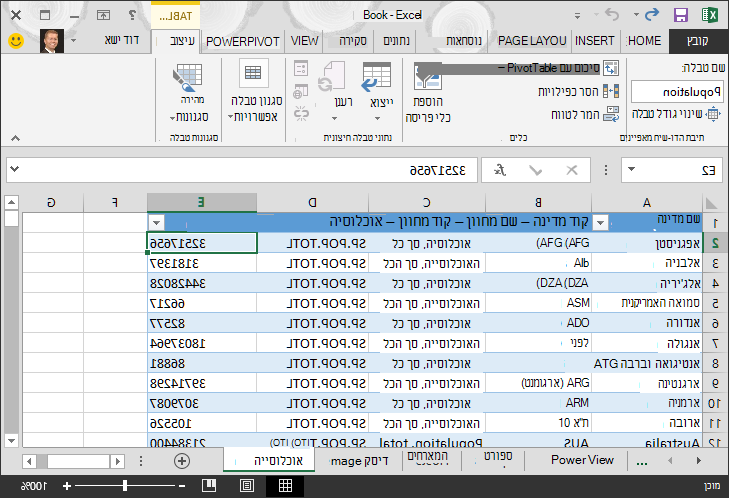Open the POWERPIVOT ribbon tab
The image size is (729, 498).
tap(242, 42)
